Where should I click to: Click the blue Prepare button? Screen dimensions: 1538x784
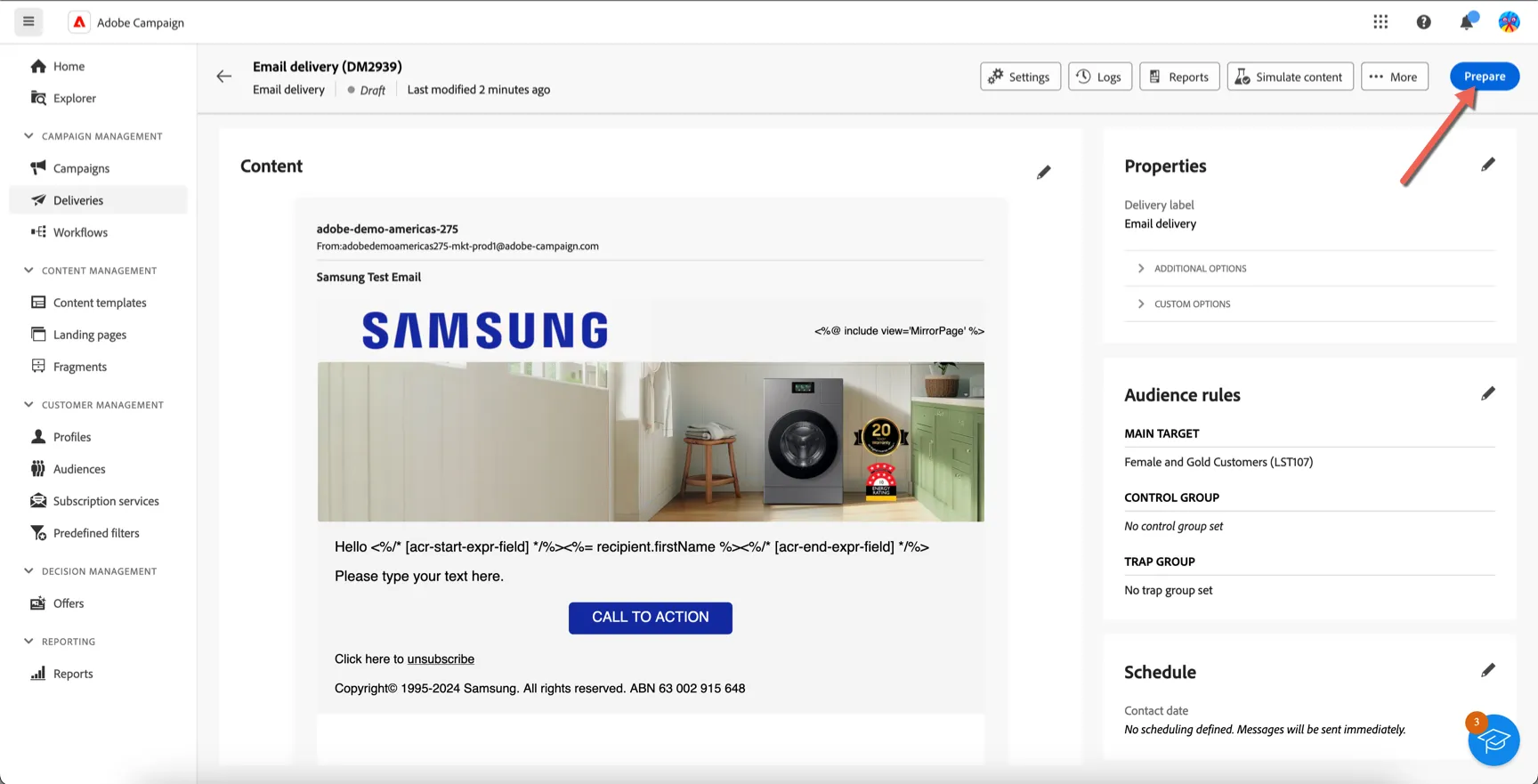tap(1485, 77)
